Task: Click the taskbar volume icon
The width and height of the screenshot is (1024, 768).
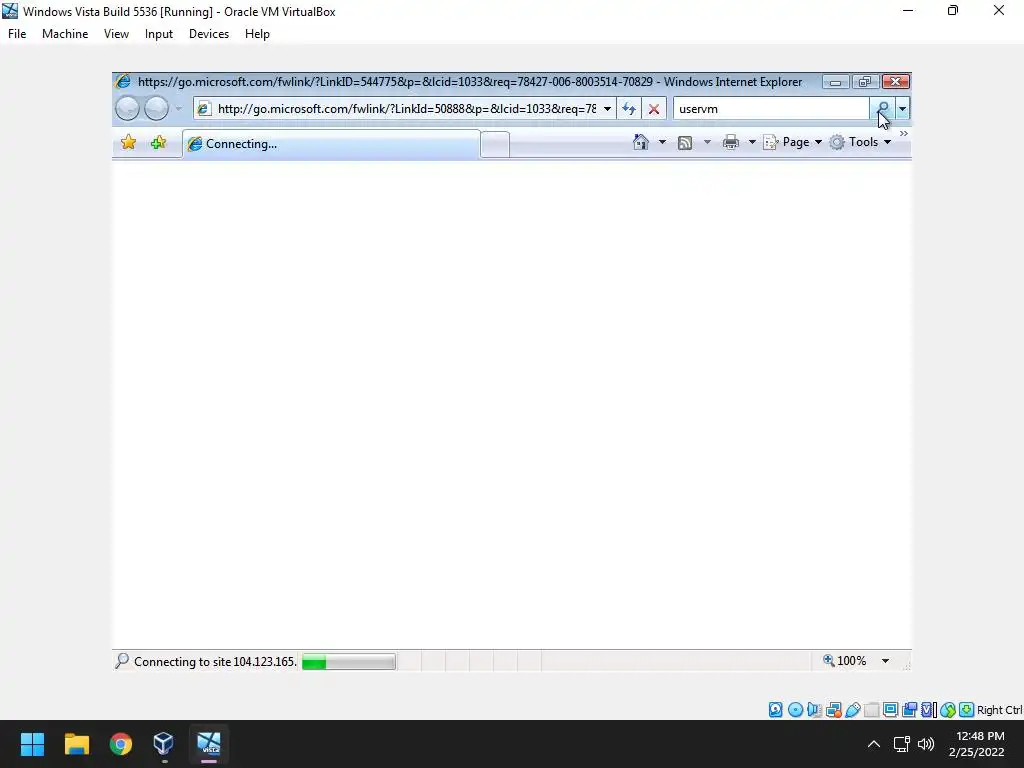Action: 926,744
